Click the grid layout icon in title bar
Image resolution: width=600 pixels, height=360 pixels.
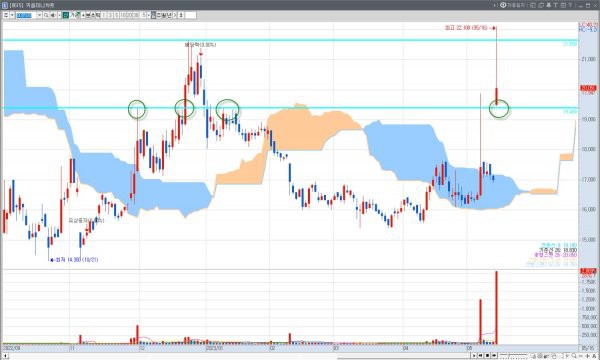click(563, 5)
